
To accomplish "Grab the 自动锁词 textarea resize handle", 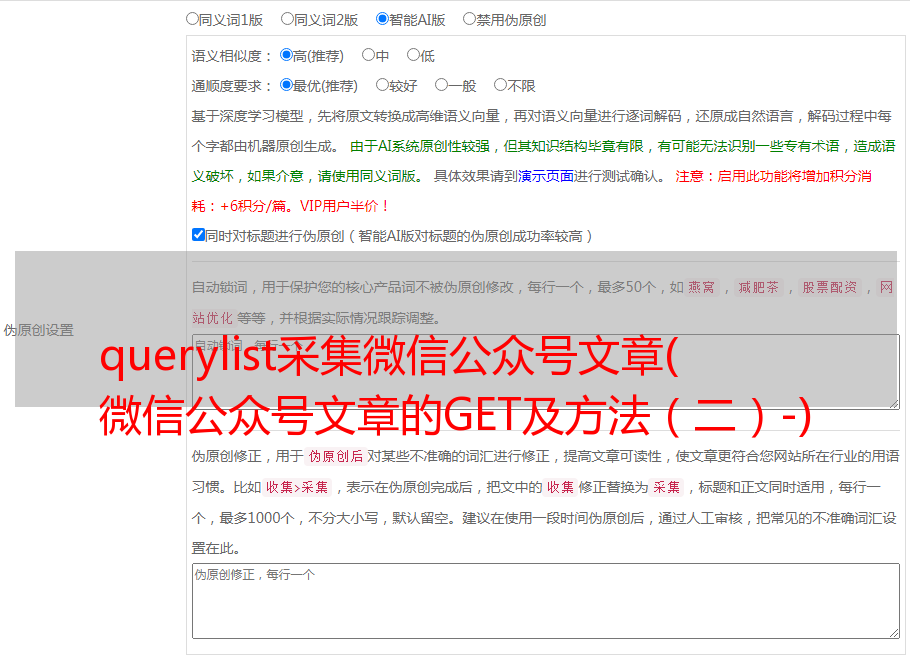I will (894, 404).
